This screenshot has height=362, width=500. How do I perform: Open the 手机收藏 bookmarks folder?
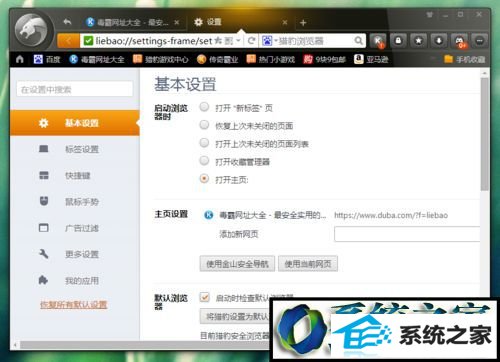point(465,59)
